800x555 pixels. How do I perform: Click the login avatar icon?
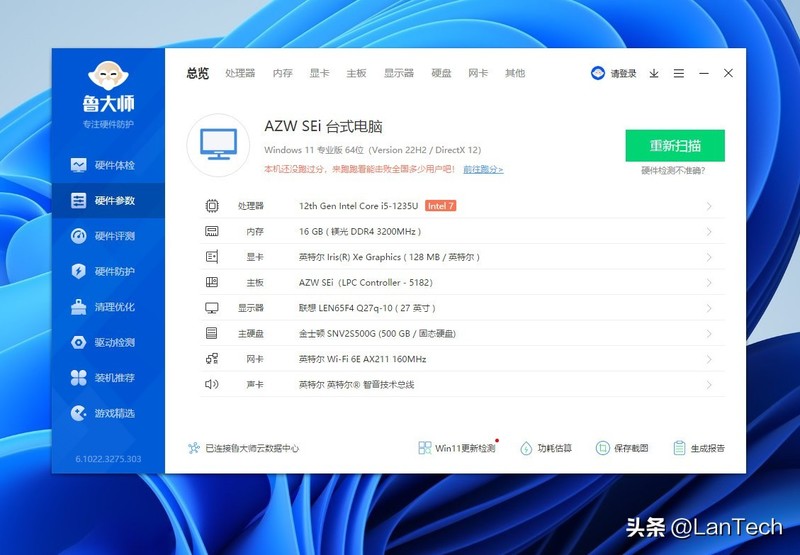[597, 73]
